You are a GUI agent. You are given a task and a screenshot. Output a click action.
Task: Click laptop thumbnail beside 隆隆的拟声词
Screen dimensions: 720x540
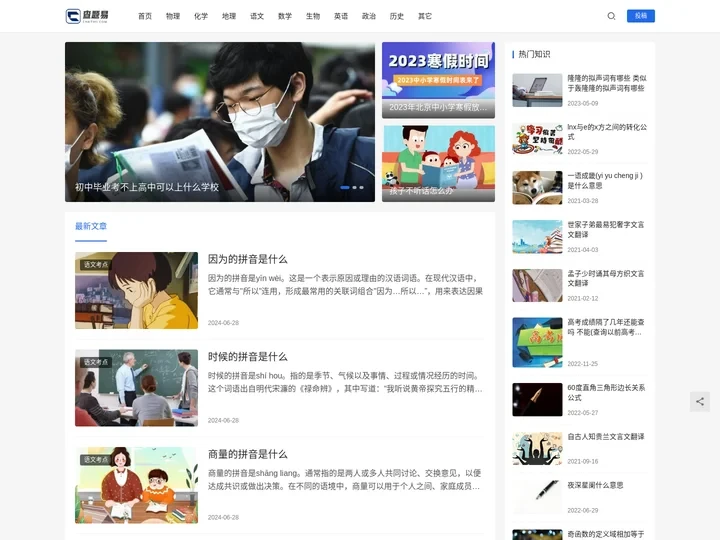[537, 90]
